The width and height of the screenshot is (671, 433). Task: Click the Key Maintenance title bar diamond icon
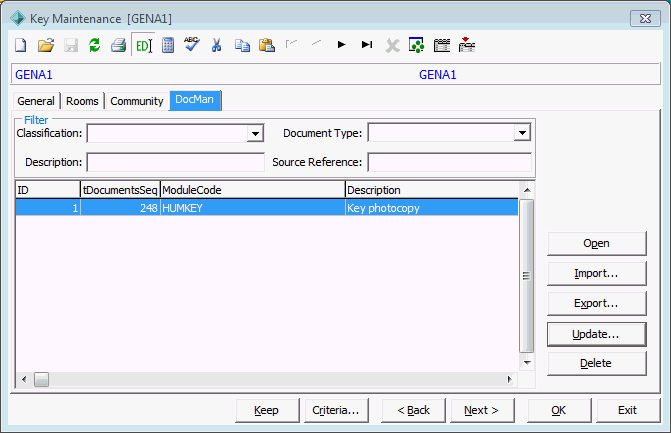18,18
